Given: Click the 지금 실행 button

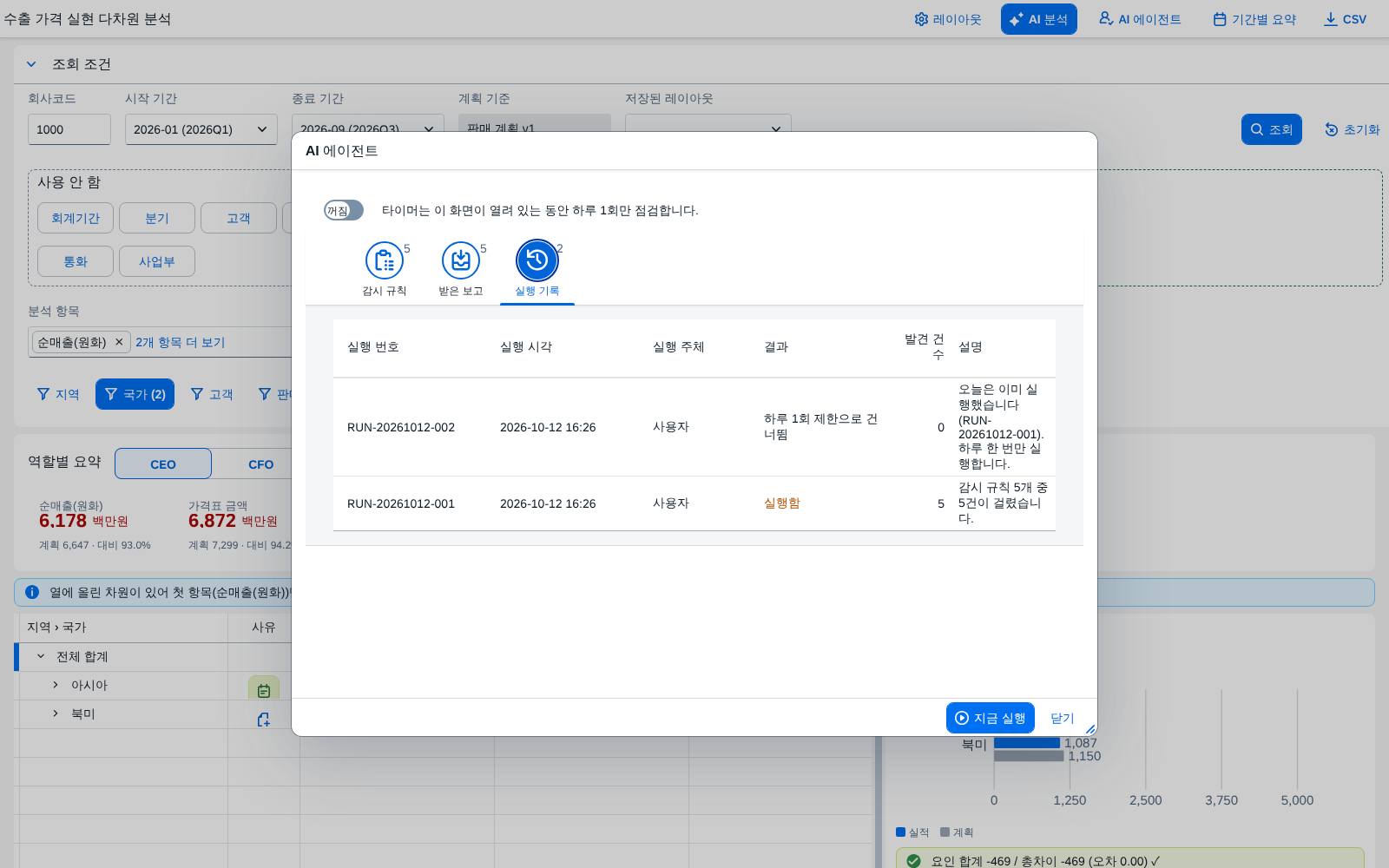Looking at the screenshot, I should tap(991, 718).
